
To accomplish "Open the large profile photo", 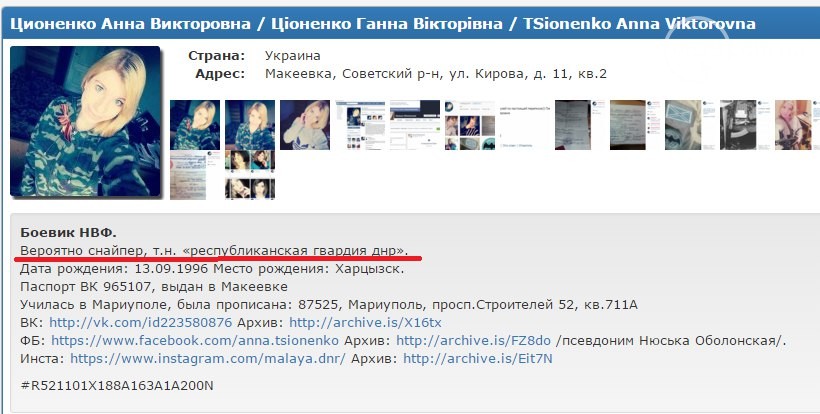I will point(85,121).
